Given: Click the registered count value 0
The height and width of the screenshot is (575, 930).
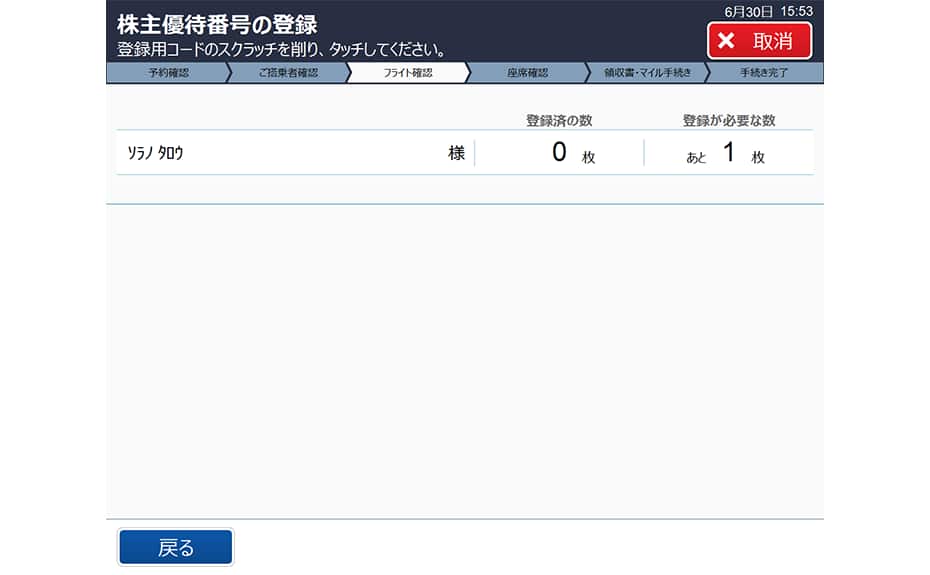Looking at the screenshot, I should pyautogui.click(x=559, y=153).
